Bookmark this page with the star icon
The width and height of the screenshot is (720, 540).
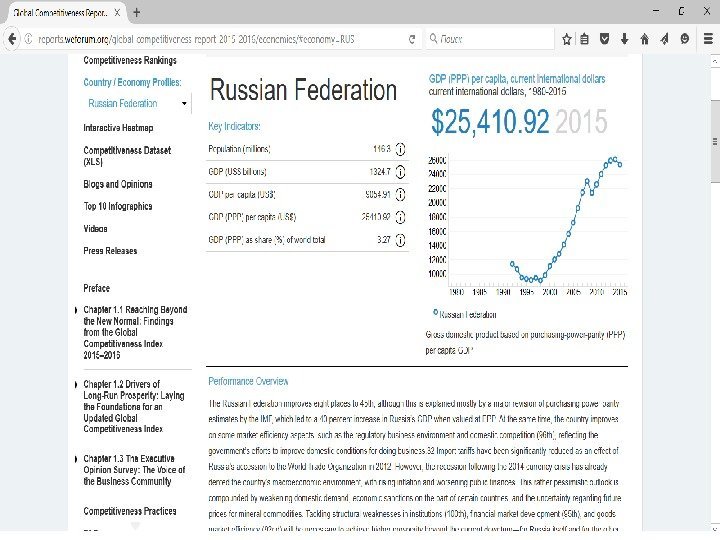pyautogui.click(x=567, y=39)
